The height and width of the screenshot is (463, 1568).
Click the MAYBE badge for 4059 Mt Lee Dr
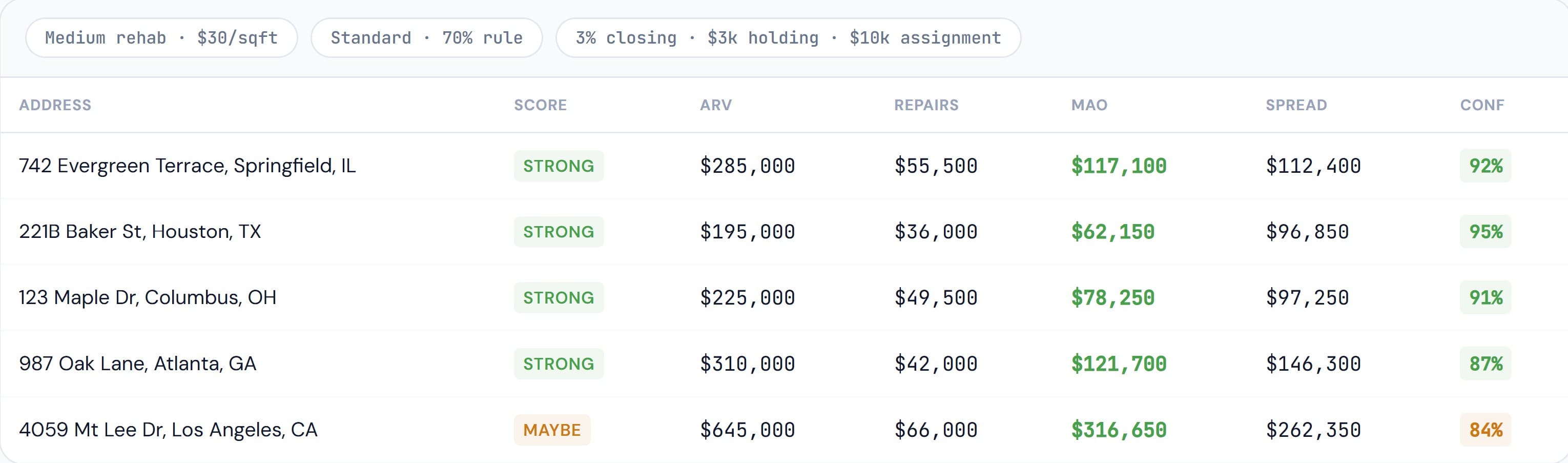pos(551,430)
